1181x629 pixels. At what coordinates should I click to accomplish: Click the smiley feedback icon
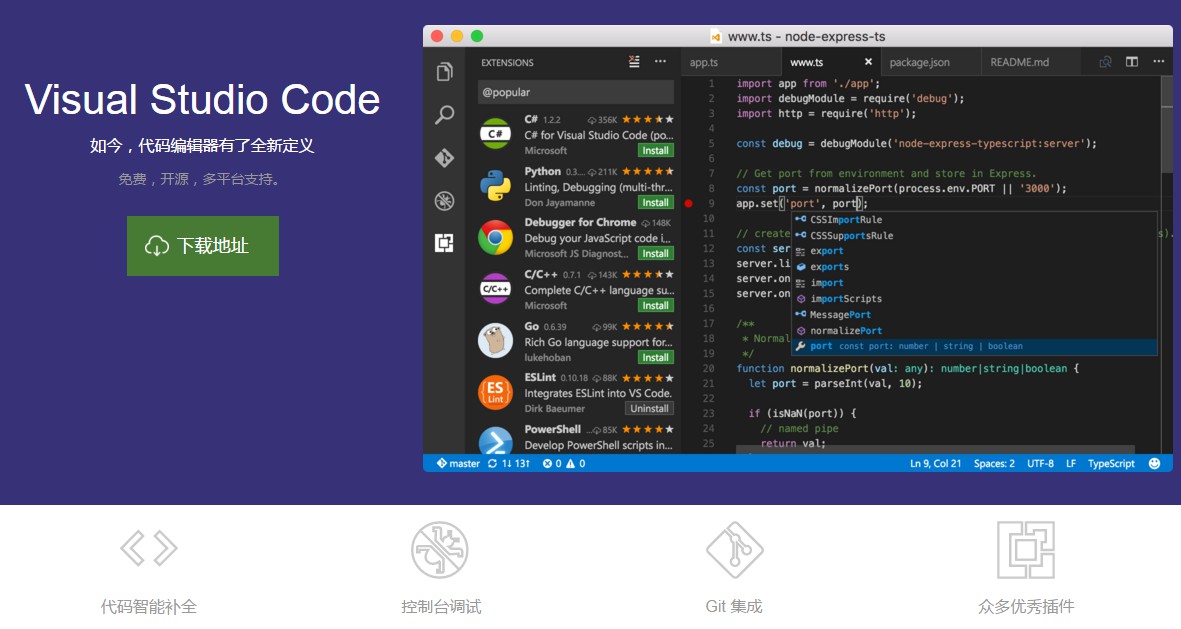pos(1154,463)
